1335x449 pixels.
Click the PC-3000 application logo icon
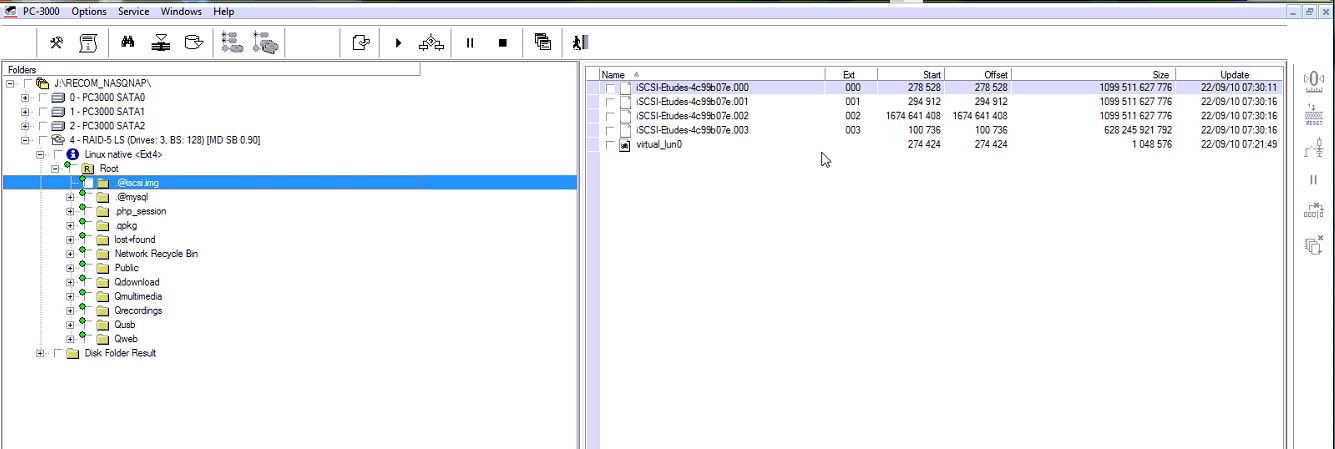pyautogui.click(x=10, y=11)
